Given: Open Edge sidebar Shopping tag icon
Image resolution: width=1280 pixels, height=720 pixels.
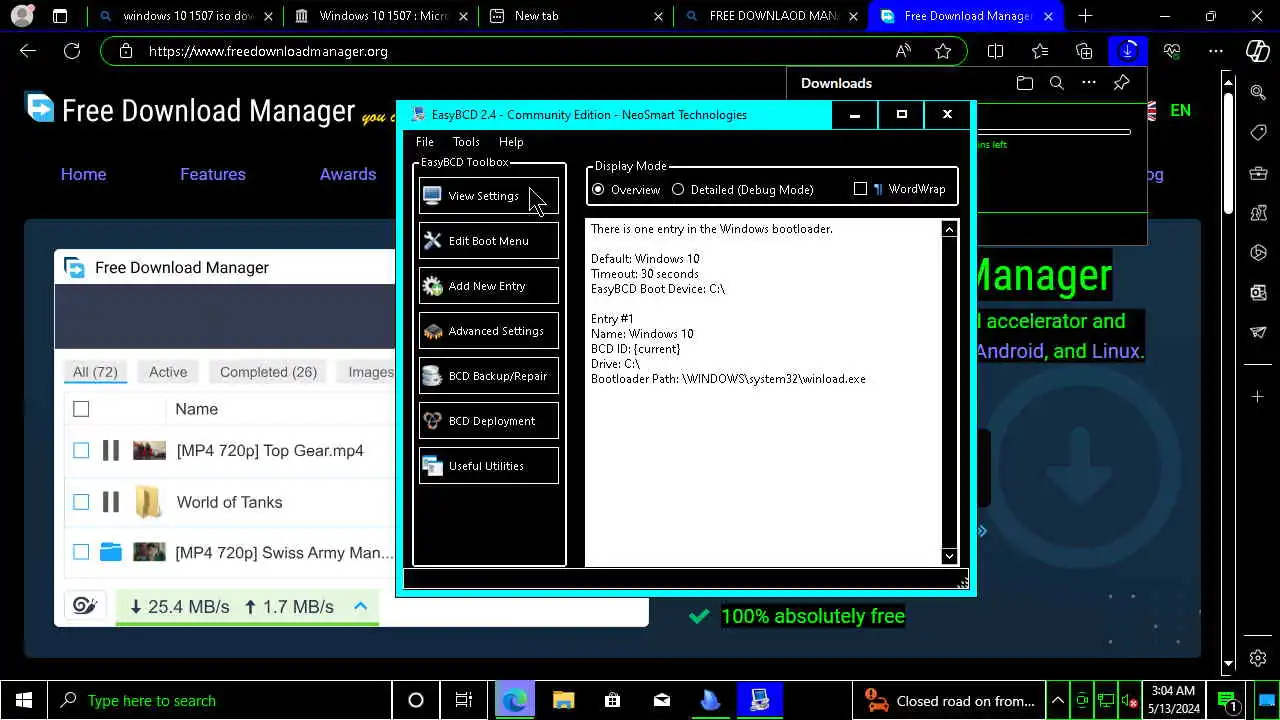Looking at the screenshot, I should [x=1258, y=132].
